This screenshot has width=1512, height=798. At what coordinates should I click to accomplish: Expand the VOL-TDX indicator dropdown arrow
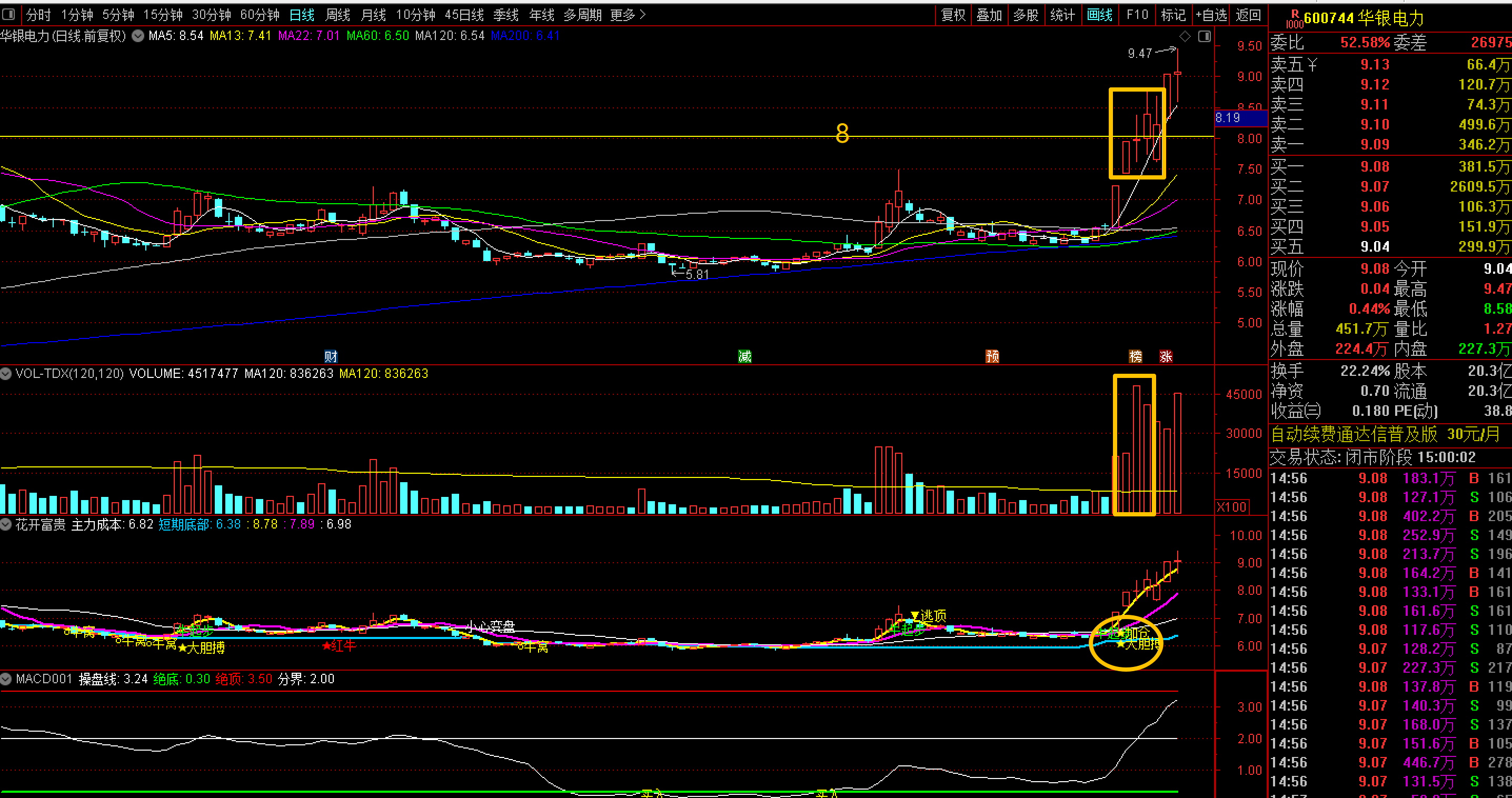6,373
